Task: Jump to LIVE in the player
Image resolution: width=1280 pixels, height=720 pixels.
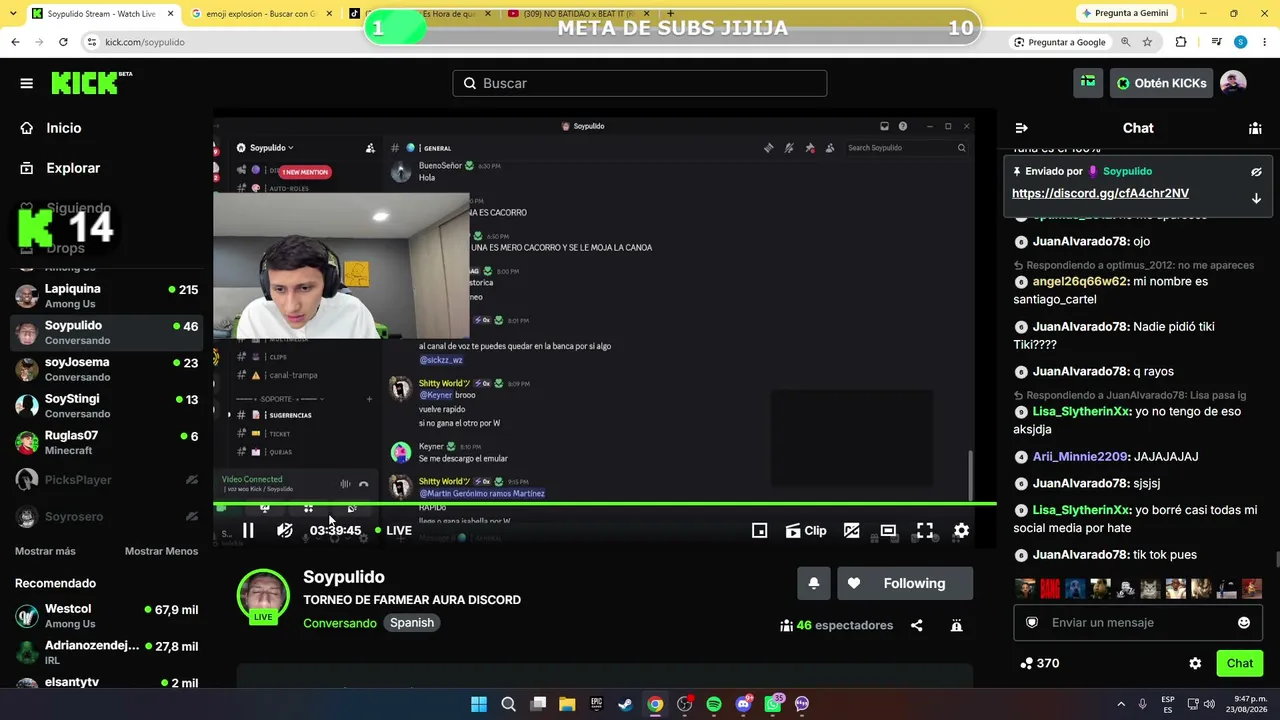Action: click(x=393, y=530)
